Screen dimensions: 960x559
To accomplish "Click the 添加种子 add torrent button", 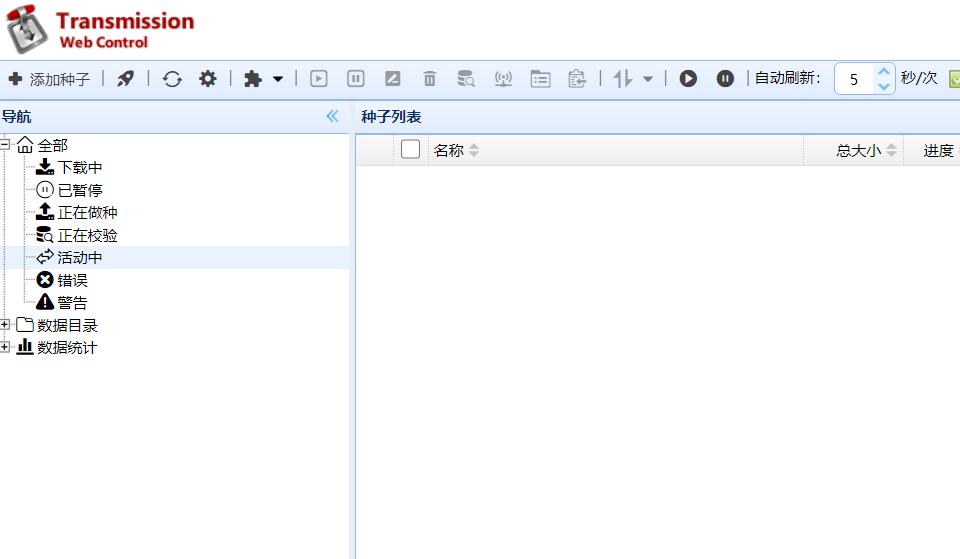I will click(49, 79).
